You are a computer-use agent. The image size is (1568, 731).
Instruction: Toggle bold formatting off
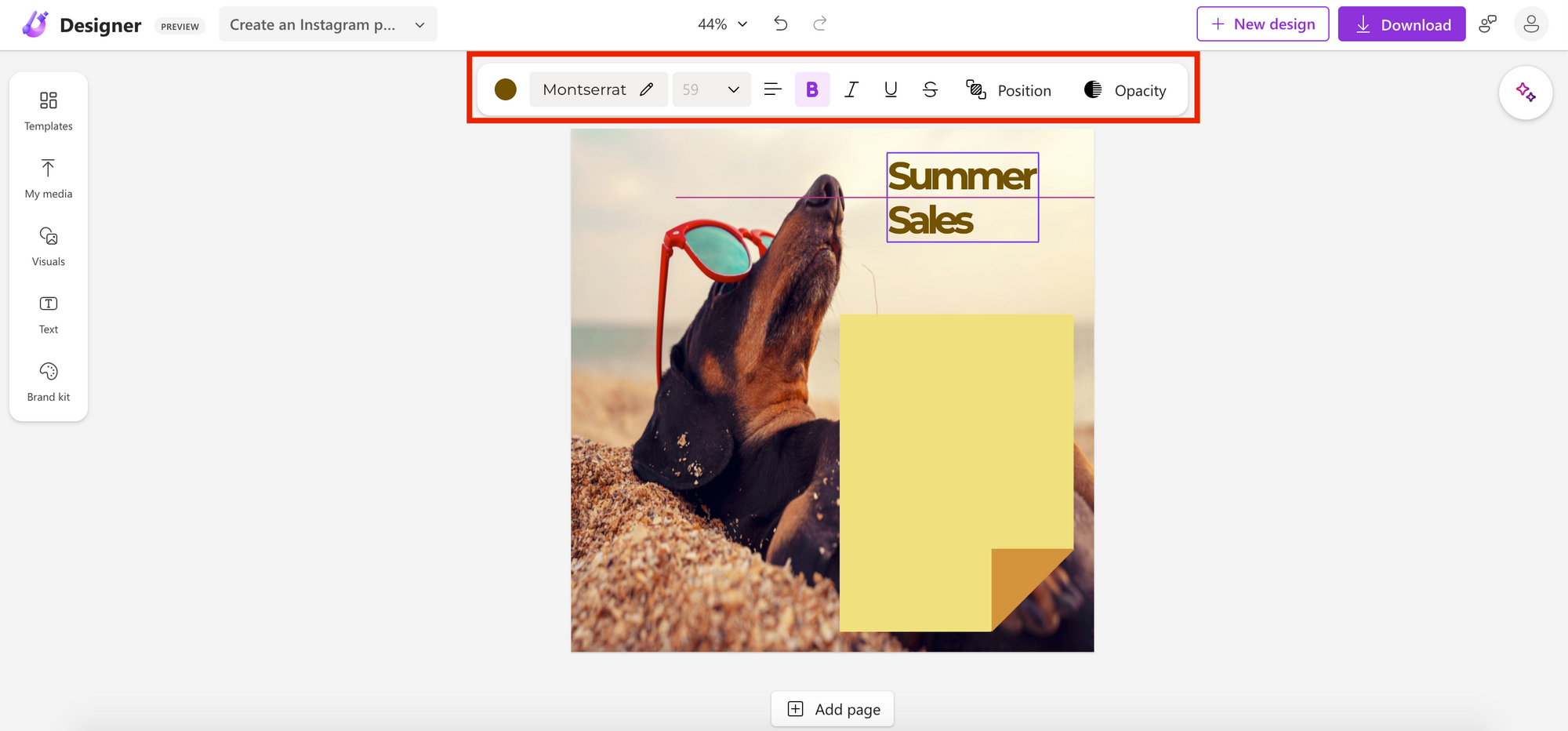point(811,89)
